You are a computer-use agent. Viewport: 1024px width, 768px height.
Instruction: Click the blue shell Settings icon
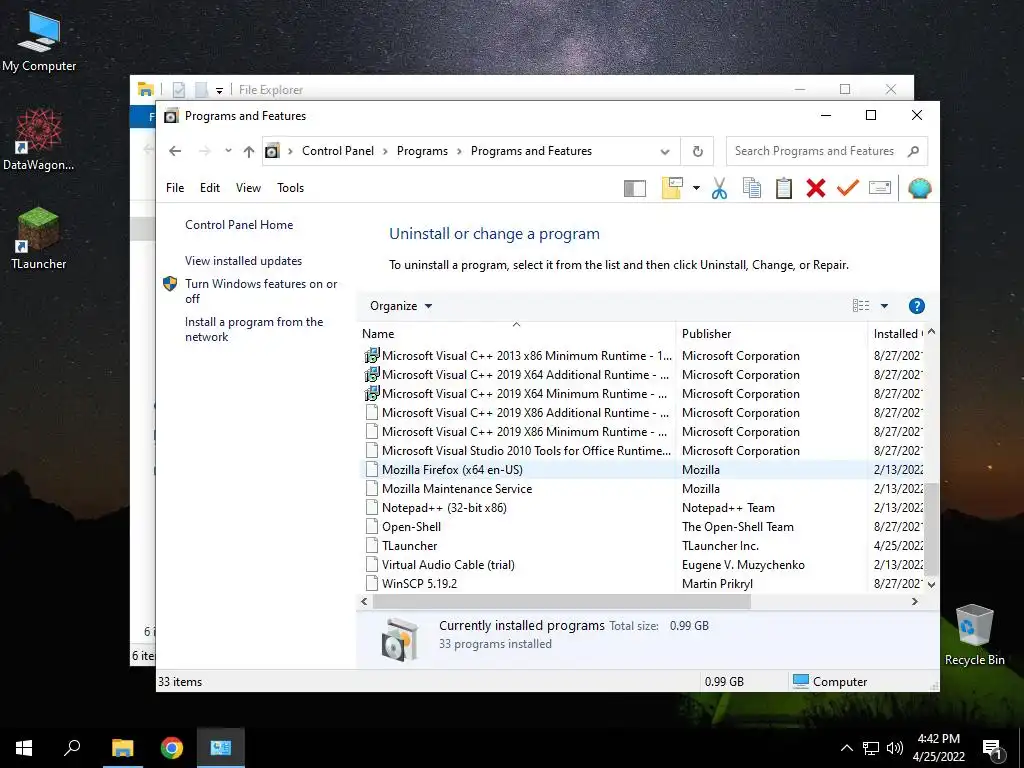pos(920,189)
